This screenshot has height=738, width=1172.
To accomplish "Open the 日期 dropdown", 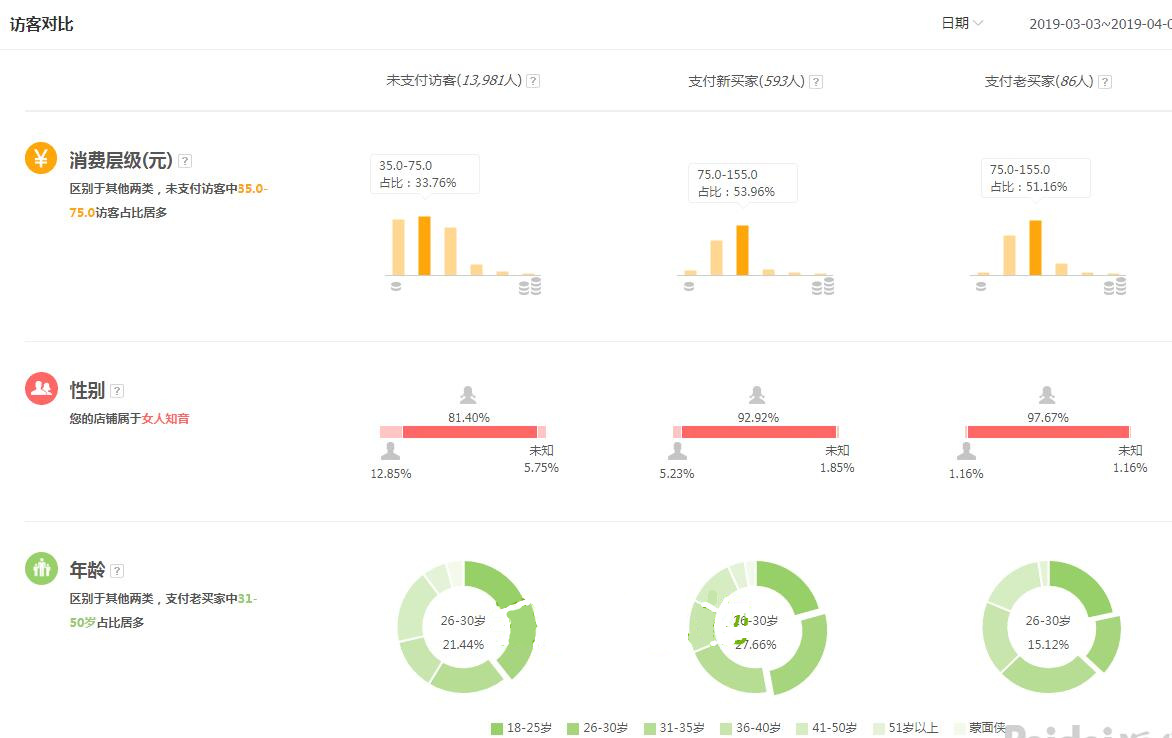I will (x=962, y=22).
